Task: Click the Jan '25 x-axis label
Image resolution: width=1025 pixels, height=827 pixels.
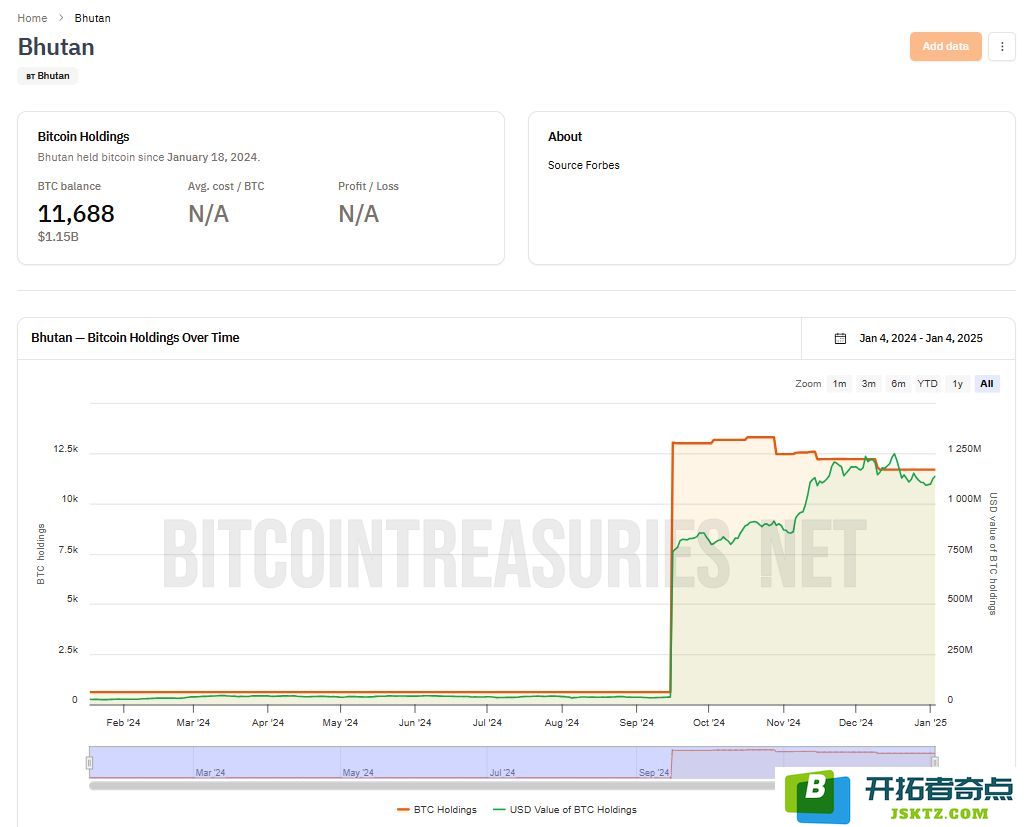Action: [x=930, y=722]
